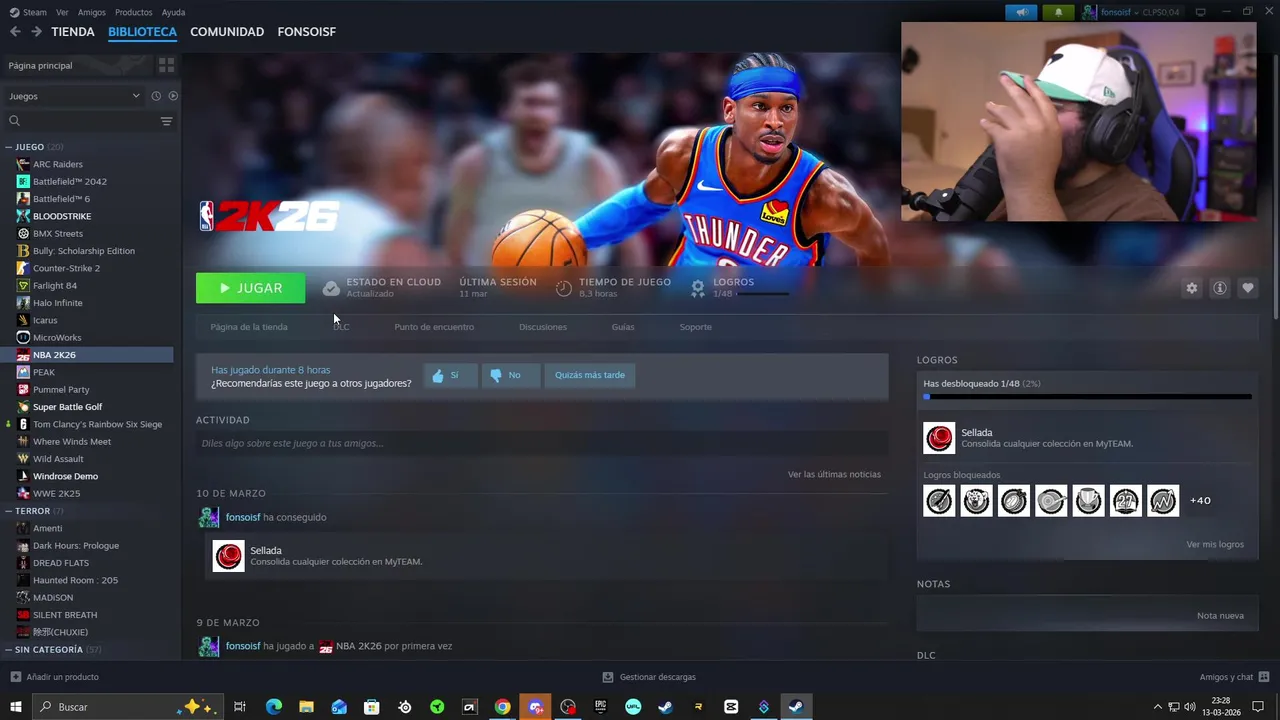The width and height of the screenshot is (1280, 720).
Task: Open the Discusiones tab
Action: point(543,327)
